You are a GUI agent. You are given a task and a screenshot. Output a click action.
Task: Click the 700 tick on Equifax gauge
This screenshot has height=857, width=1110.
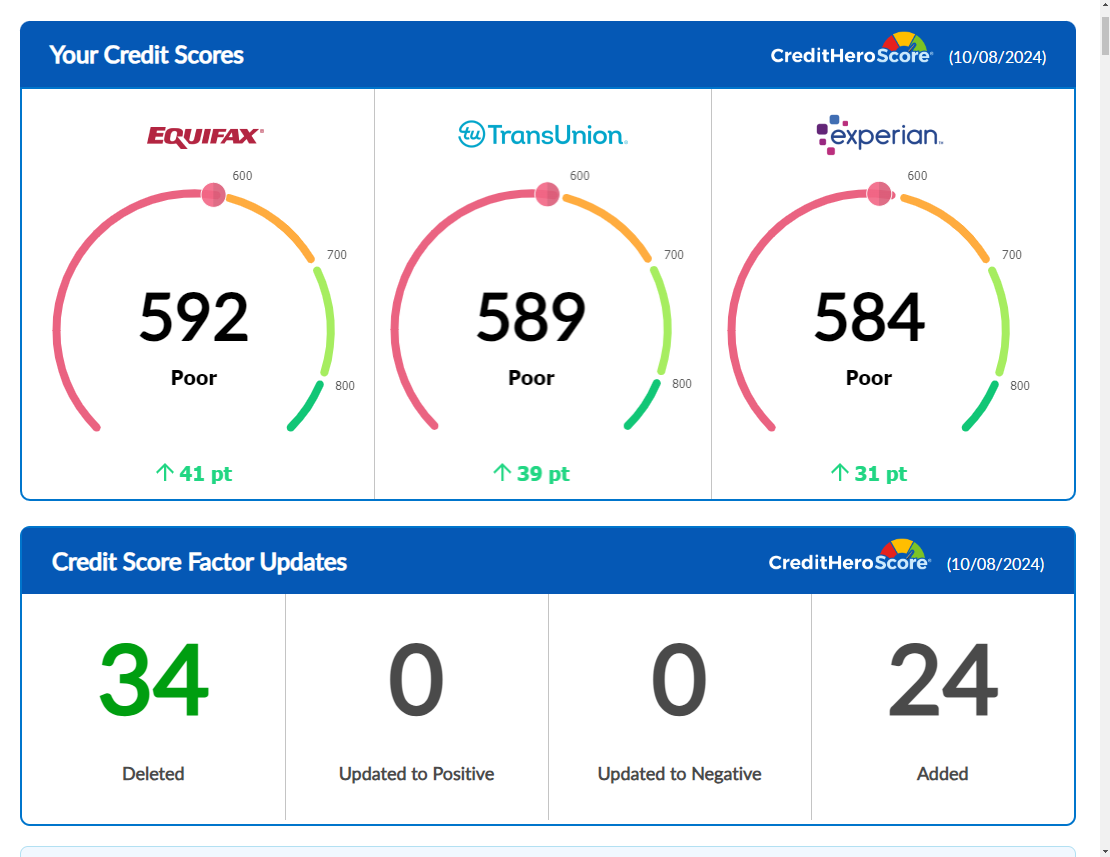(337, 255)
